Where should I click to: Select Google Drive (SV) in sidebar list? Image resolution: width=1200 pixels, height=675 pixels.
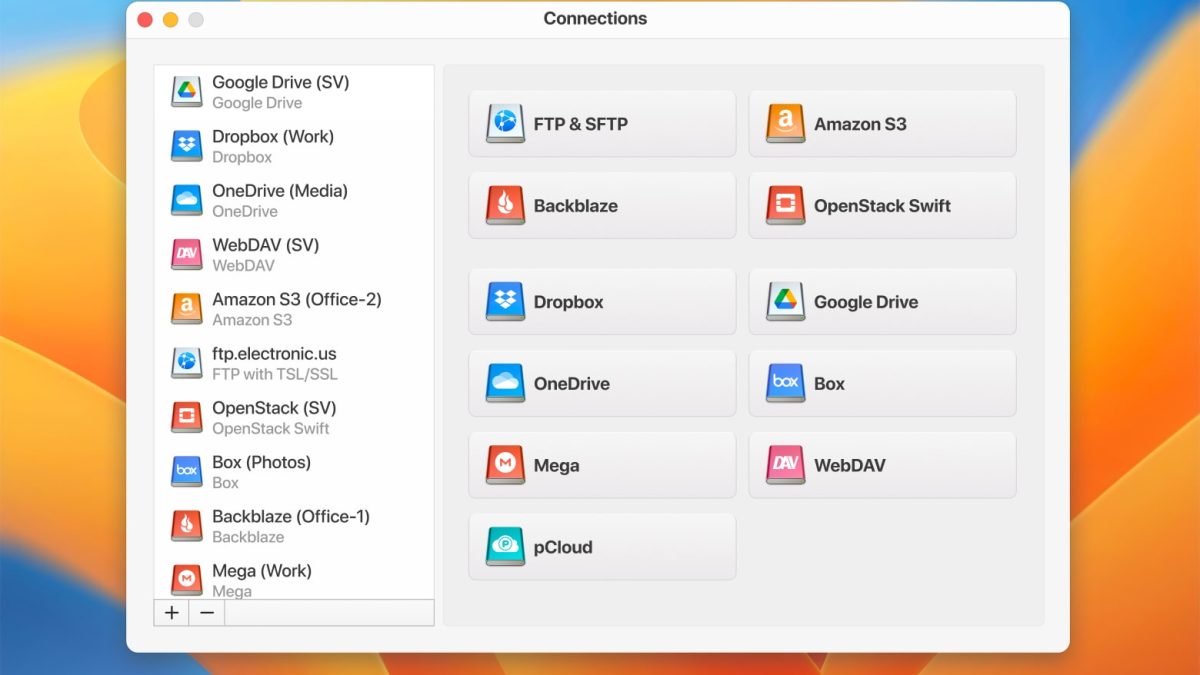(x=280, y=92)
